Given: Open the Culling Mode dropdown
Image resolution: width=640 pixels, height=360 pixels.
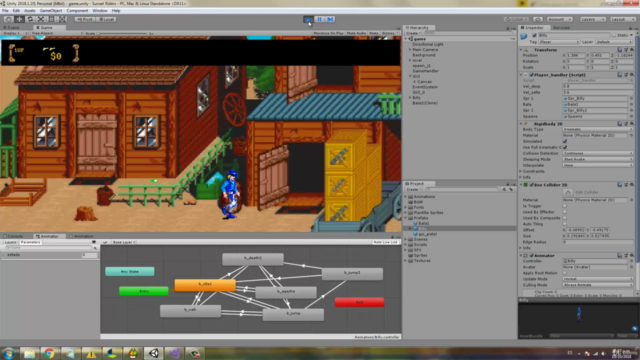Looking at the screenshot, I should [x=598, y=285].
